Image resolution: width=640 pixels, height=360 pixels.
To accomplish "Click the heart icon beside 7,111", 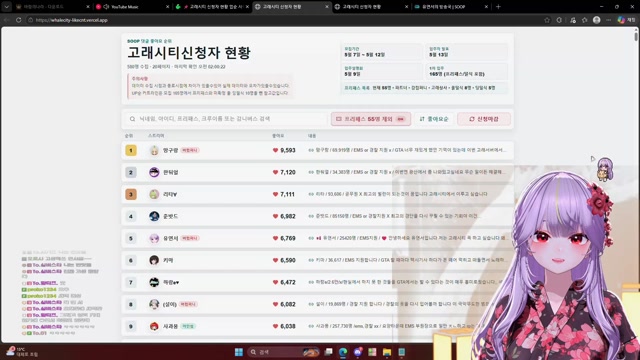I will pyautogui.click(x=275, y=194).
